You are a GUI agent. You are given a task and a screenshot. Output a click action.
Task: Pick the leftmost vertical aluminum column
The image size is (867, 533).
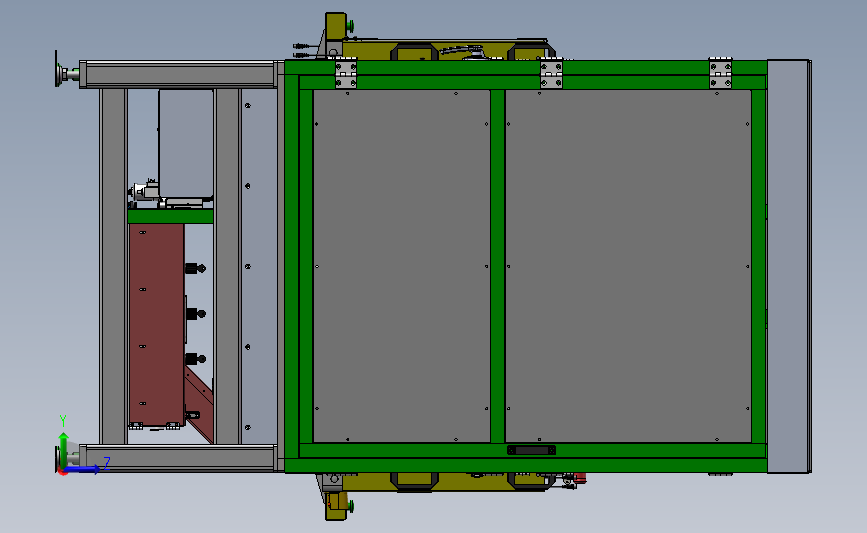tap(113, 266)
